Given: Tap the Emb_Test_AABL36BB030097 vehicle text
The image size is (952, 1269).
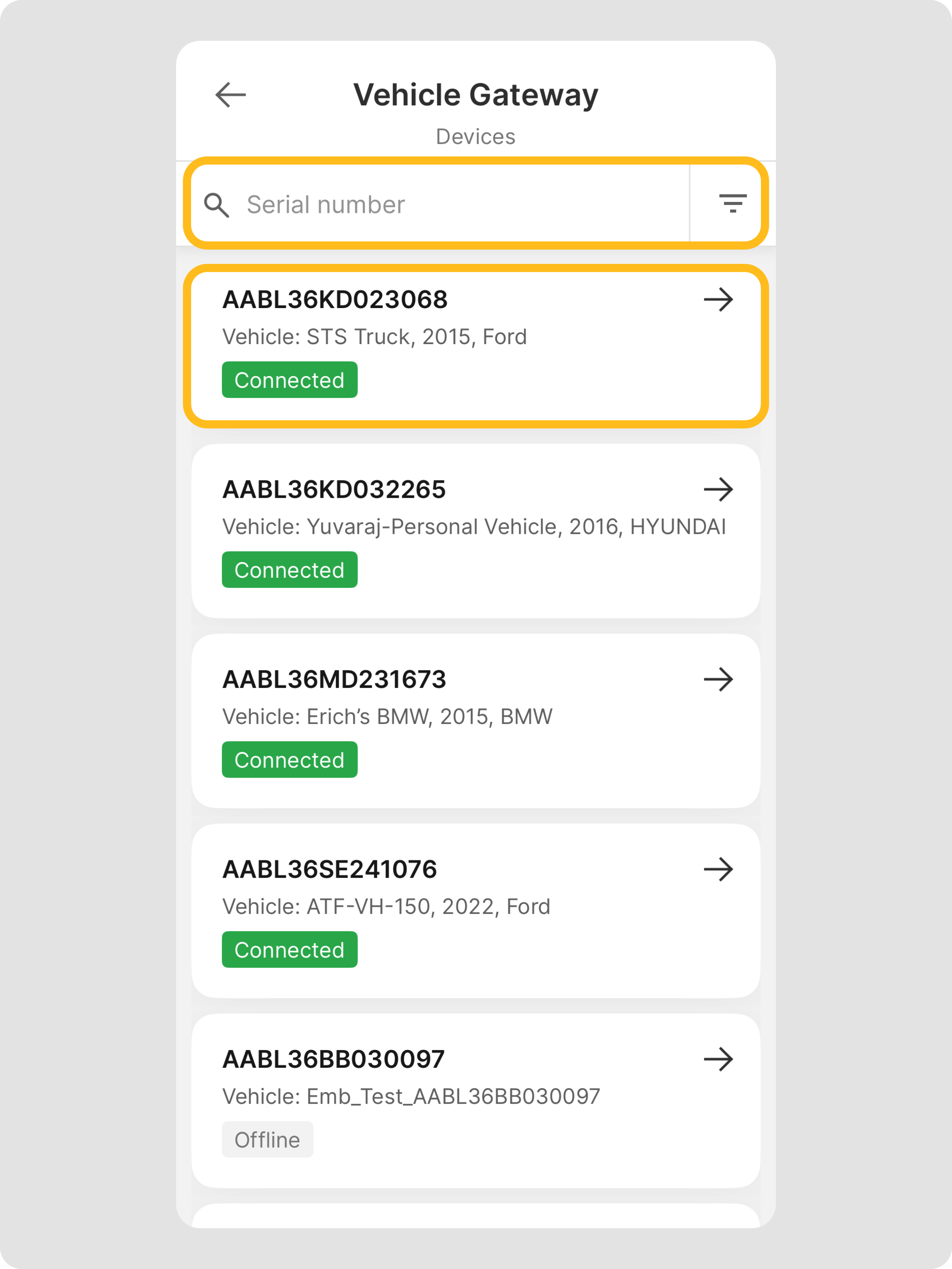Looking at the screenshot, I should click(411, 1096).
